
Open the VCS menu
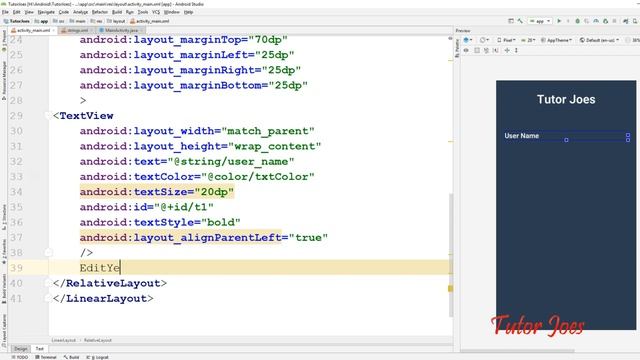pos(156,12)
